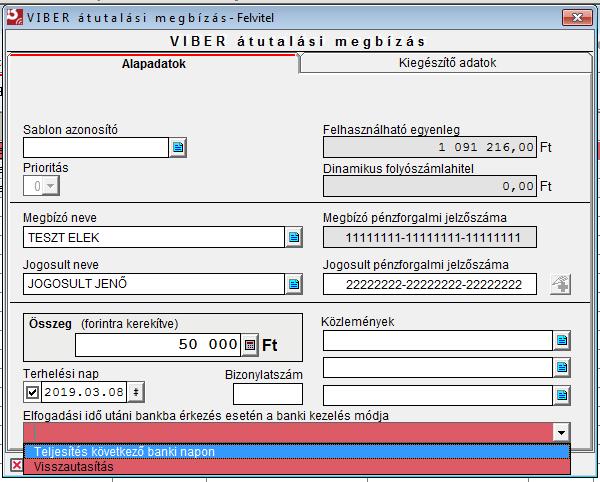Viewport: 600px width, 482px height.
Task: Open the Jogosult neve lookup icon
Action: pos(294,284)
